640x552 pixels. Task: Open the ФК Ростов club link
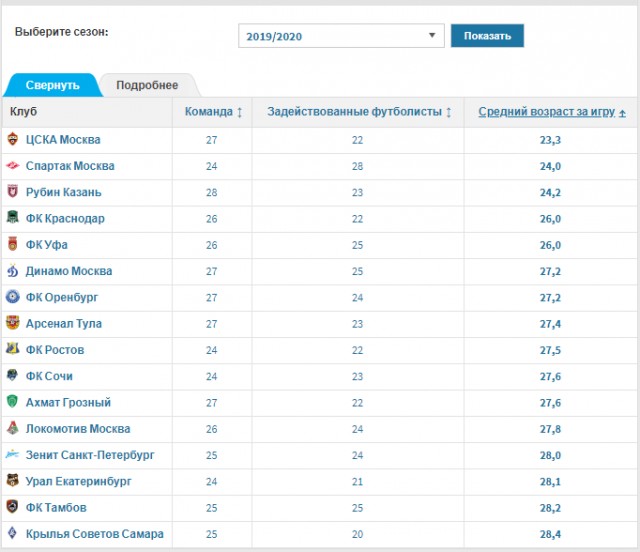(55, 349)
